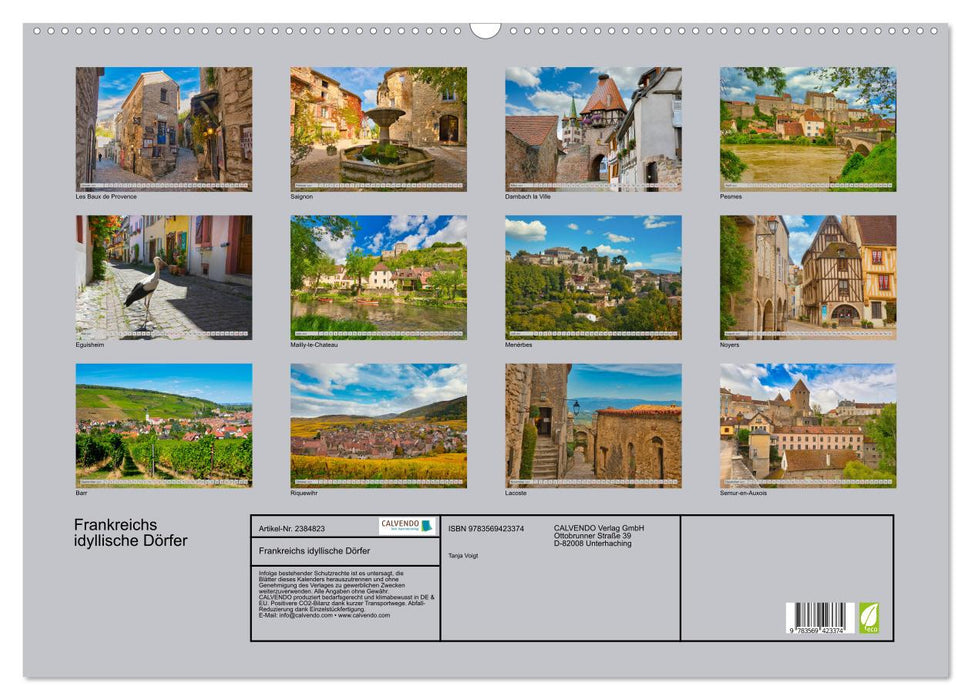Screen dimensions: 971x700
Task: Click the 'Dambach la Ville' caption
Action: click(528, 196)
